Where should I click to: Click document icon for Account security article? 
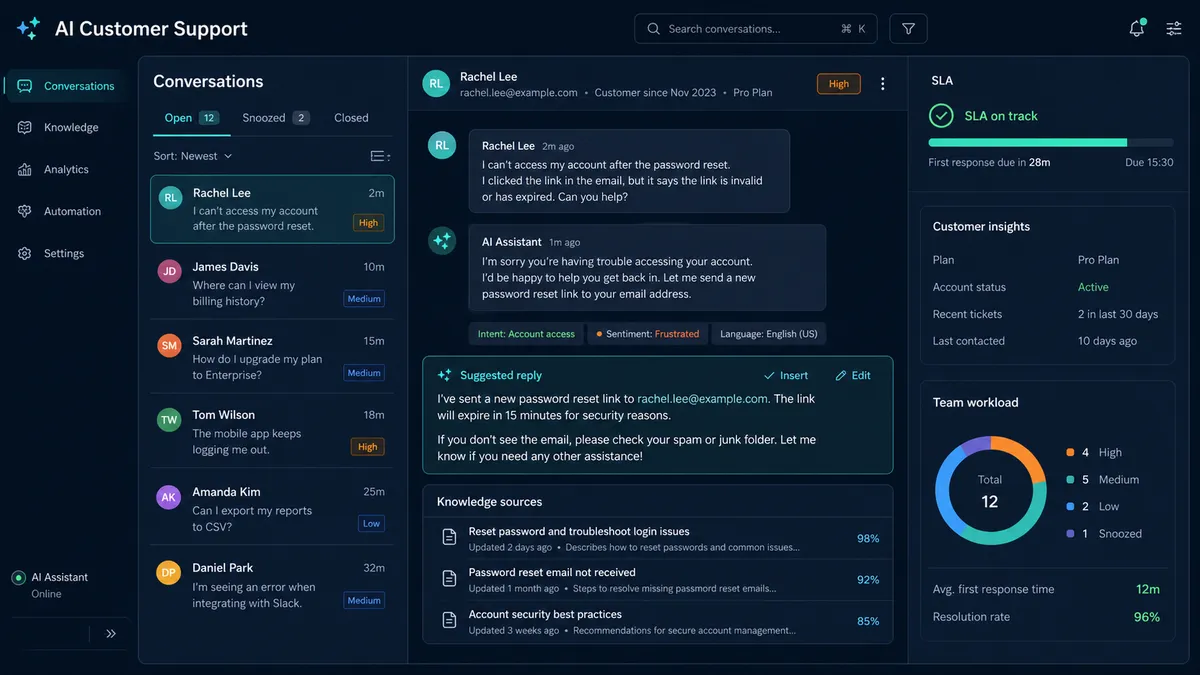coord(449,621)
